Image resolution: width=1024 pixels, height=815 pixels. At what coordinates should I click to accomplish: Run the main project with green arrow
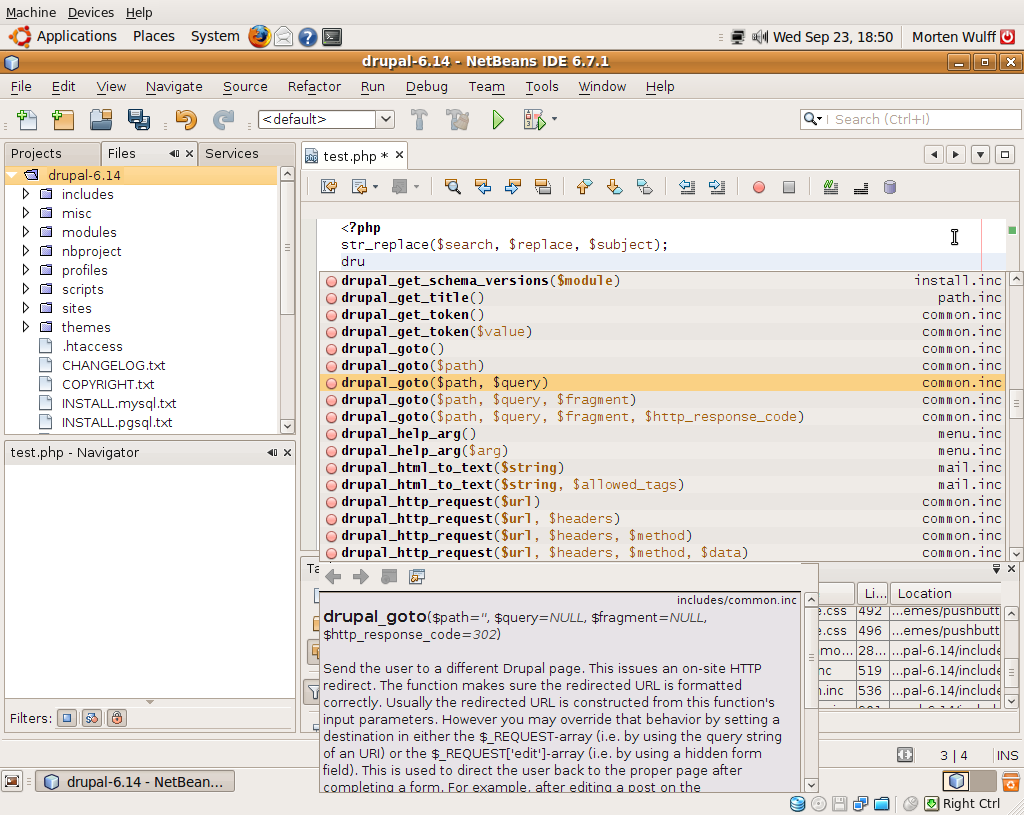[498, 120]
